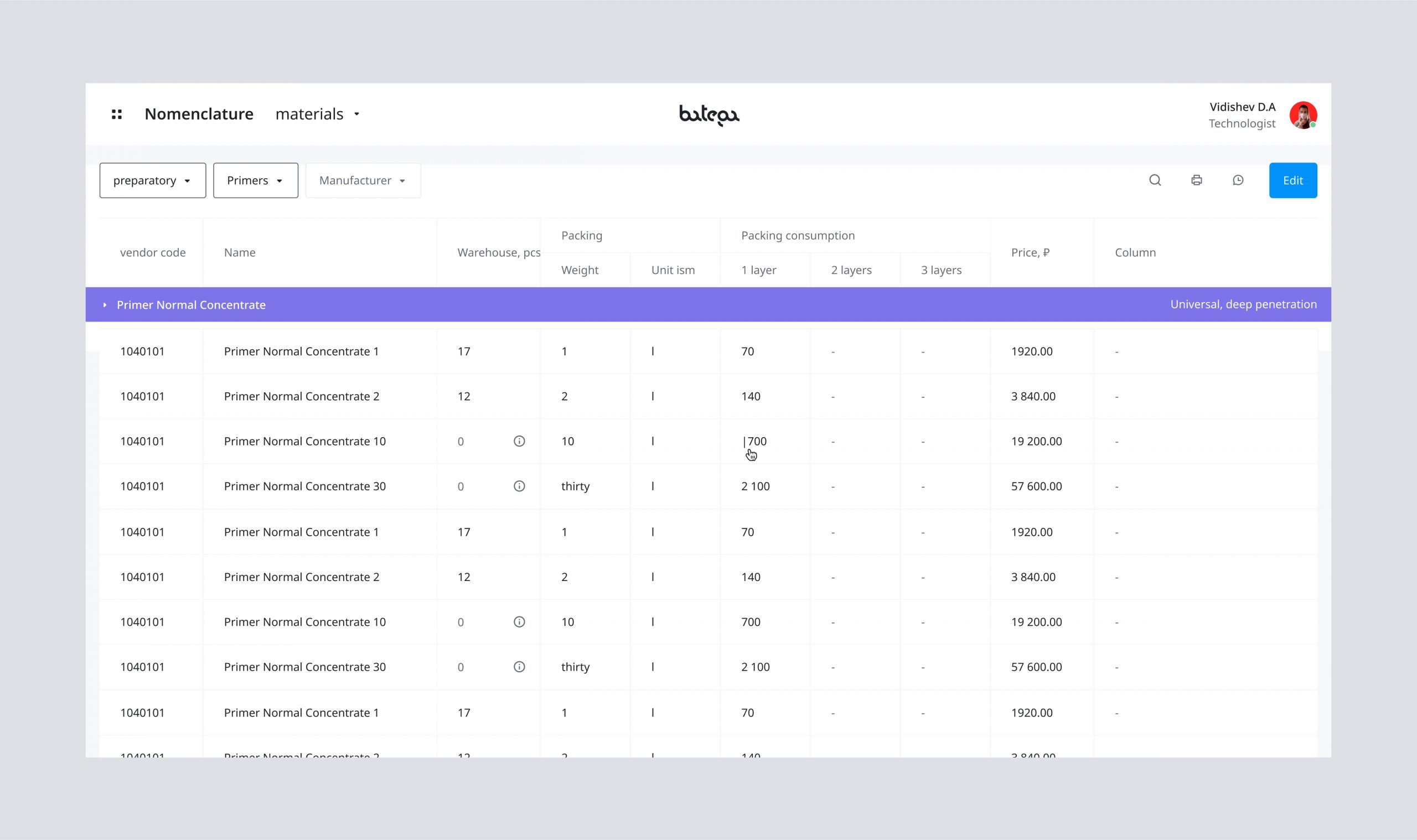Expand the Primer Normal Concentrate group
Image resolution: width=1417 pixels, height=840 pixels.
(105, 304)
